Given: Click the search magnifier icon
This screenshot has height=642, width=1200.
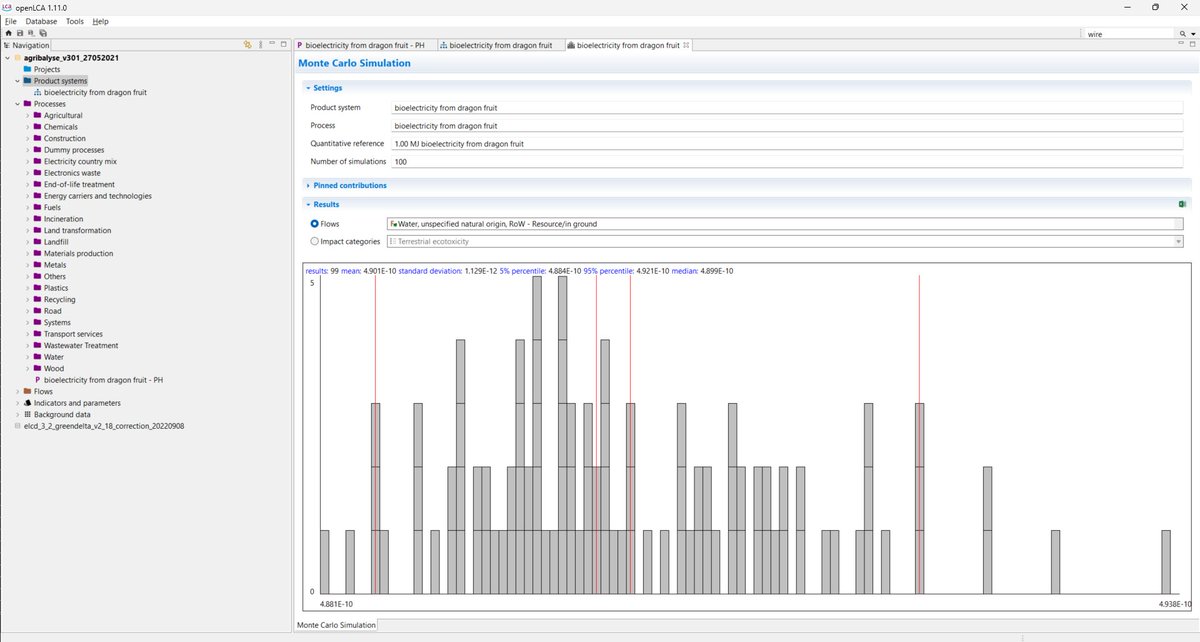Looking at the screenshot, I should click(x=1182, y=33).
